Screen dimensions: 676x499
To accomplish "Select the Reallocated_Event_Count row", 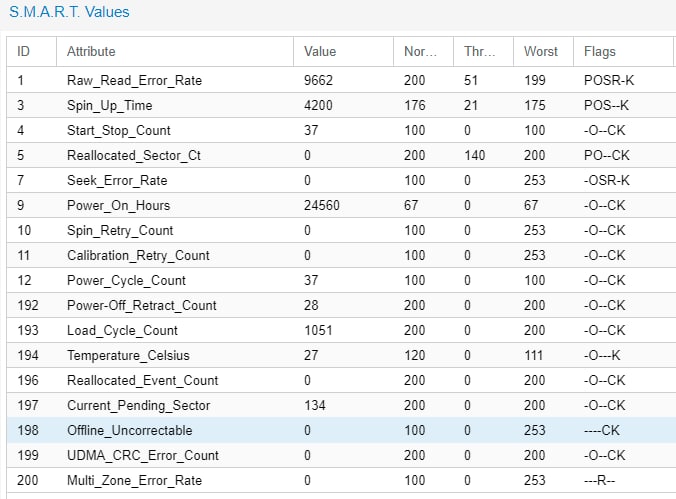I will click(341, 380).
